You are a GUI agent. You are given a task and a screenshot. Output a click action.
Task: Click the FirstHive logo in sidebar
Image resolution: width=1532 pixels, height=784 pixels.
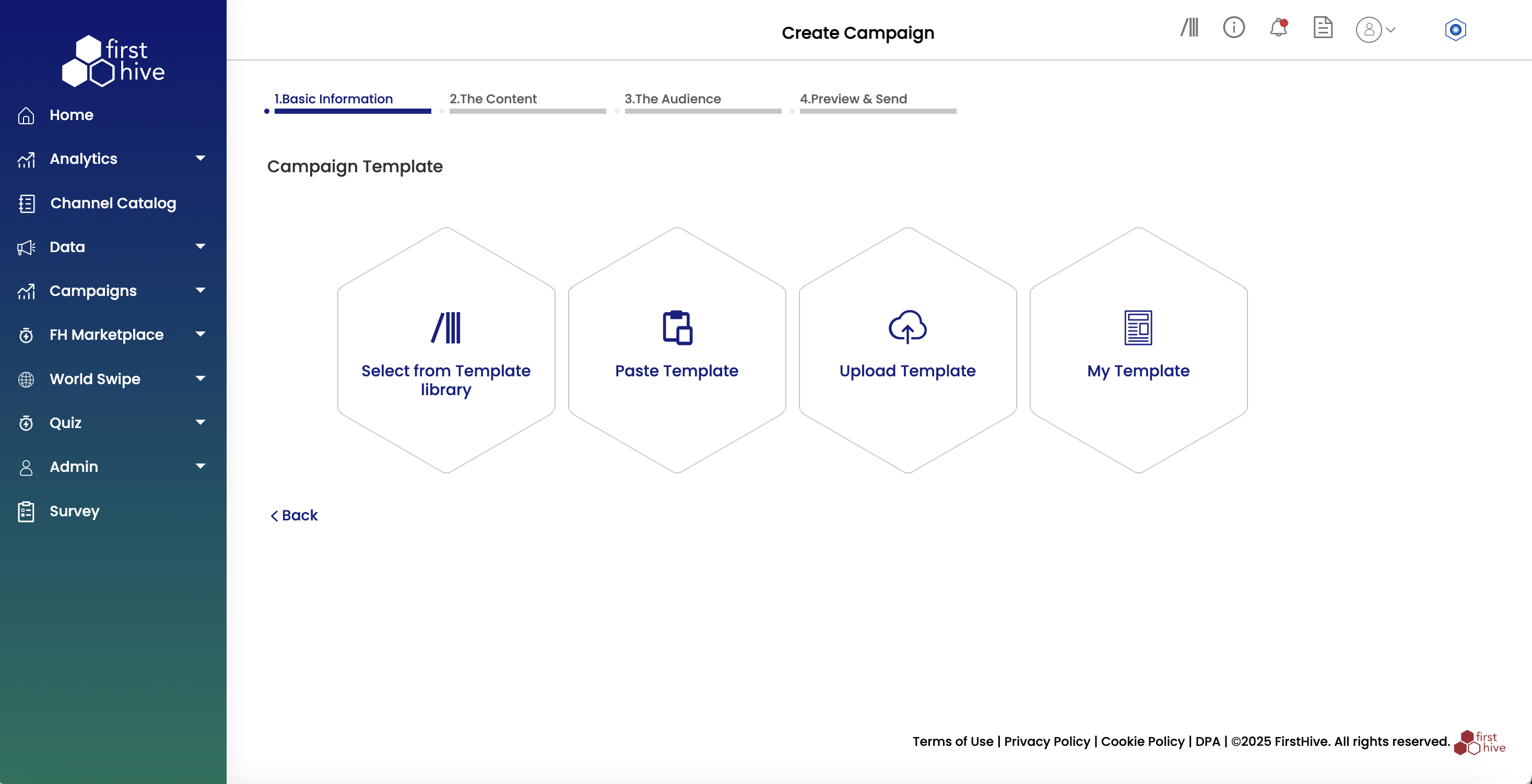pyautogui.click(x=113, y=61)
